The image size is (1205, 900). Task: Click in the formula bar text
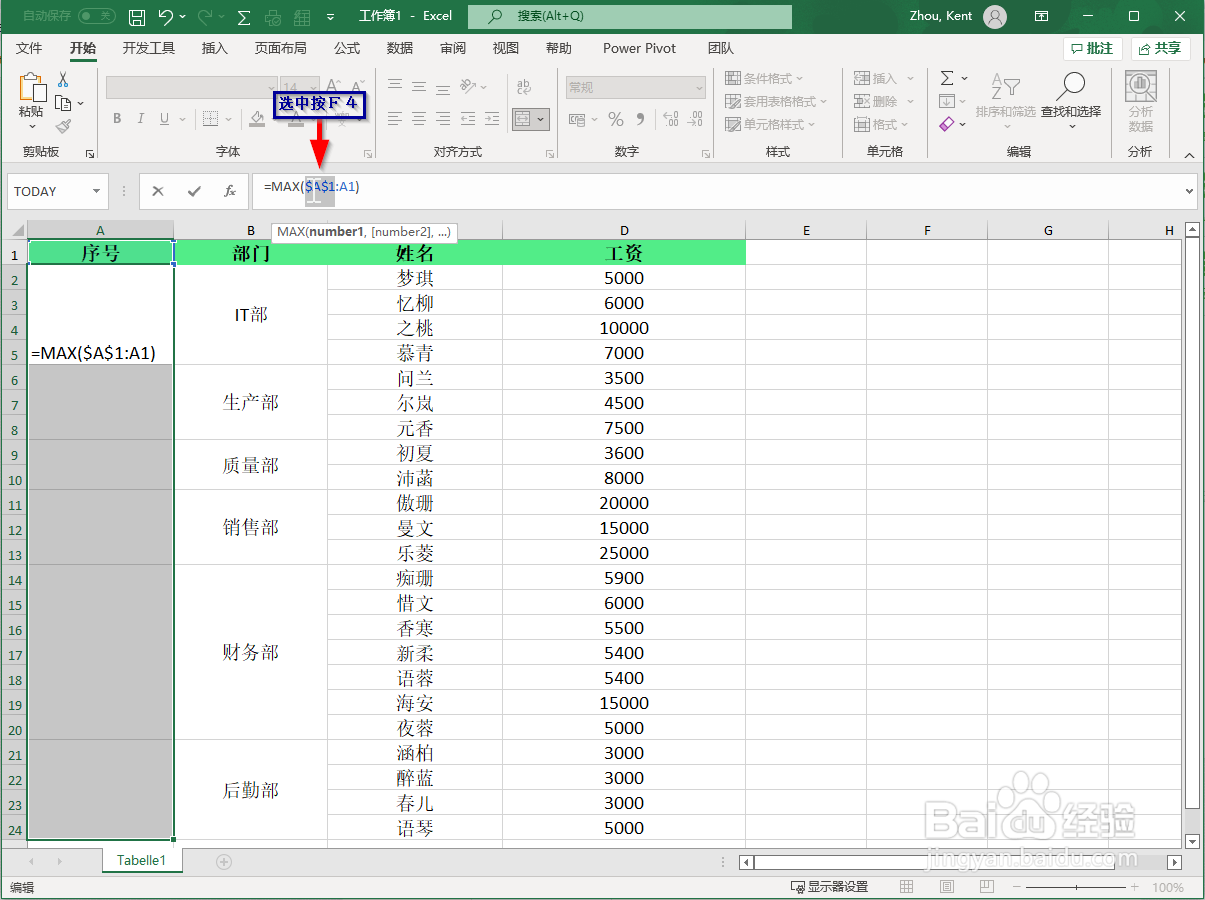click(311, 187)
